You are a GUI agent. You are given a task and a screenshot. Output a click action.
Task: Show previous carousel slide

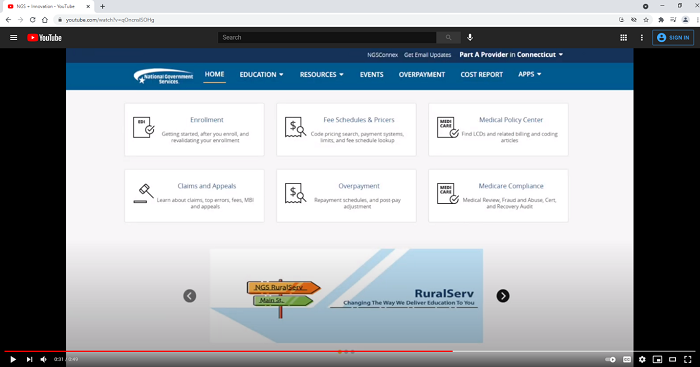click(190, 296)
